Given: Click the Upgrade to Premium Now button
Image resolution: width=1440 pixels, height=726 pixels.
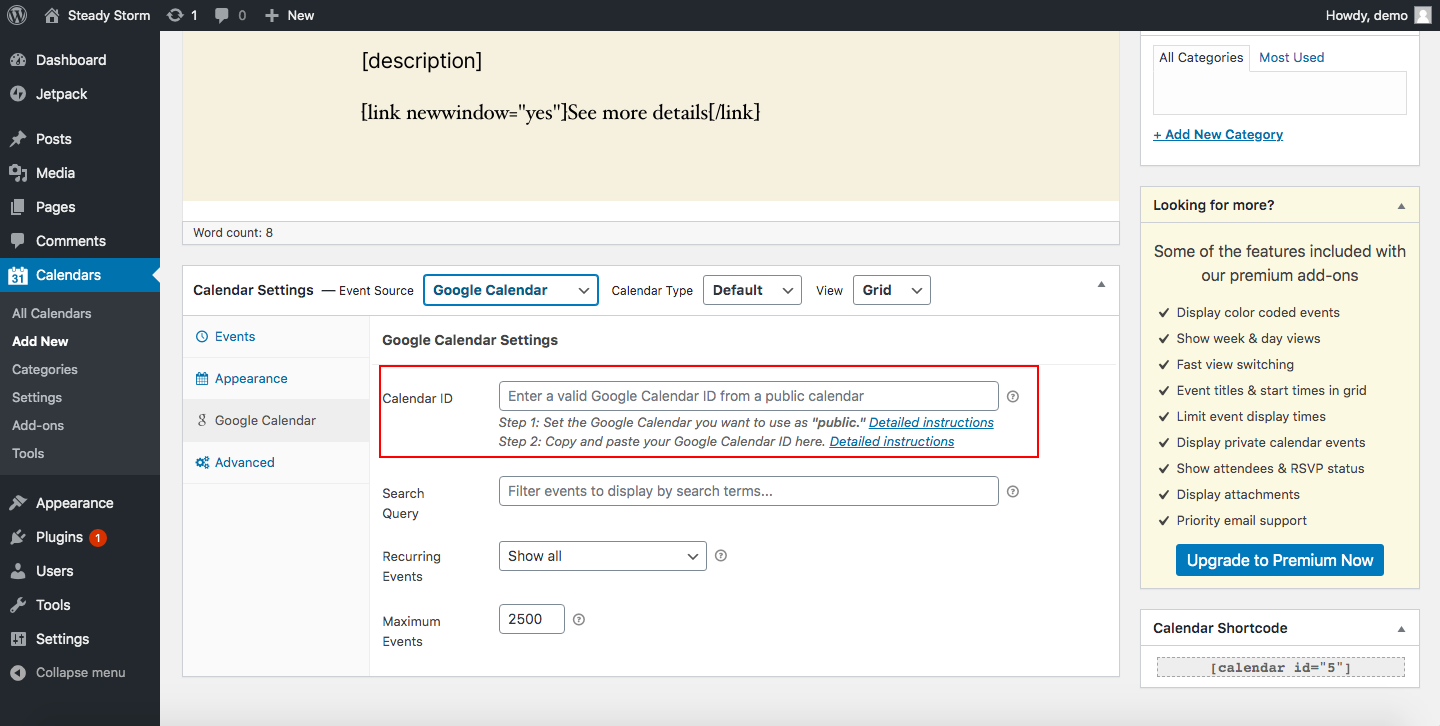Looking at the screenshot, I should tap(1279, 560).
